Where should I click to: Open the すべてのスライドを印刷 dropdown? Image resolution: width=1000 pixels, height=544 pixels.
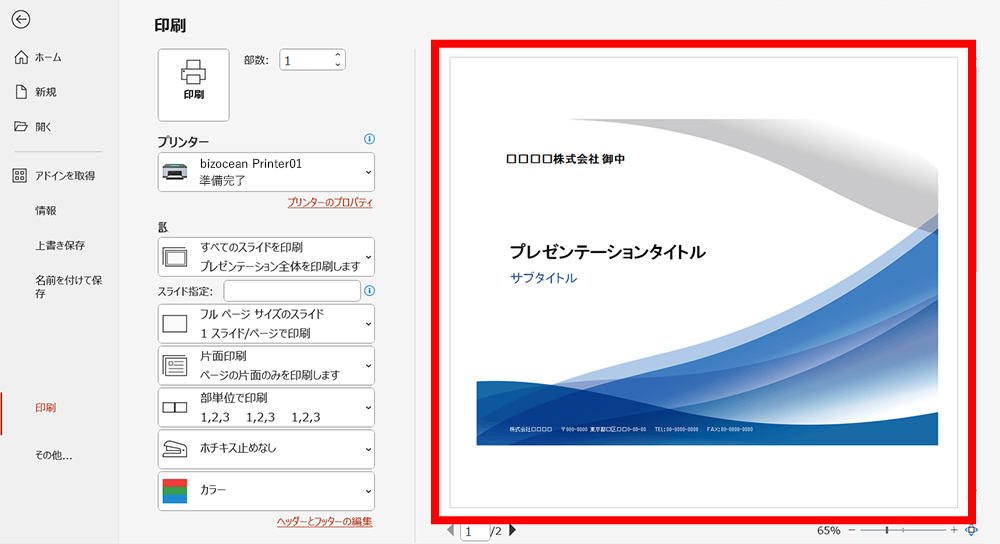[x=267, y=257]
